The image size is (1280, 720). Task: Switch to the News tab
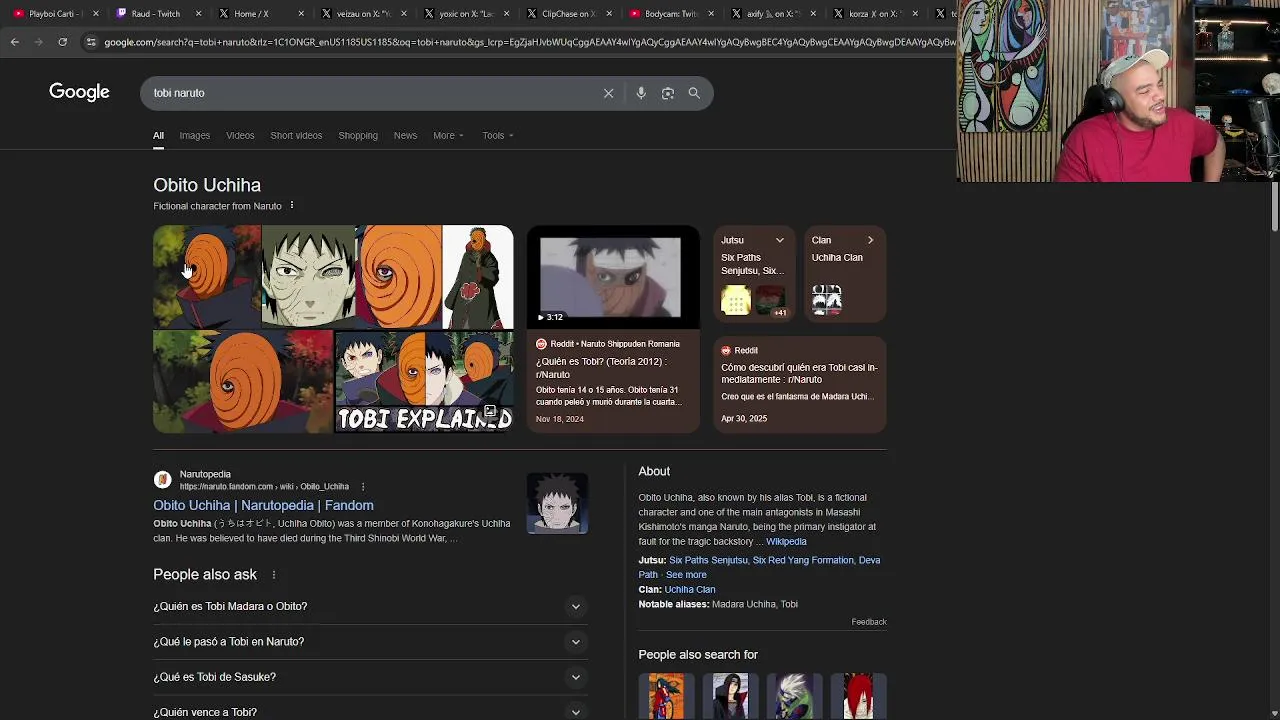pyautogui.click(x=405, y=136)
